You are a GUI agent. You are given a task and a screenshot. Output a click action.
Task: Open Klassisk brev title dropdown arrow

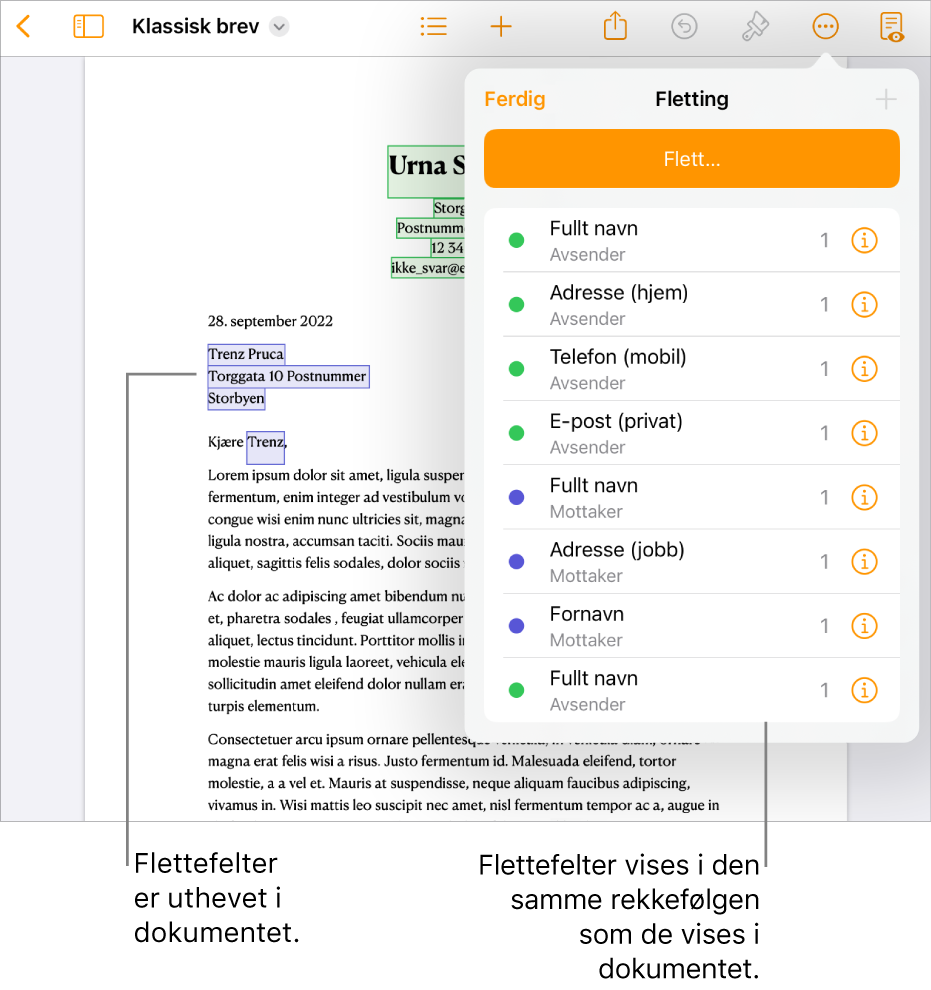pos(279,27)
